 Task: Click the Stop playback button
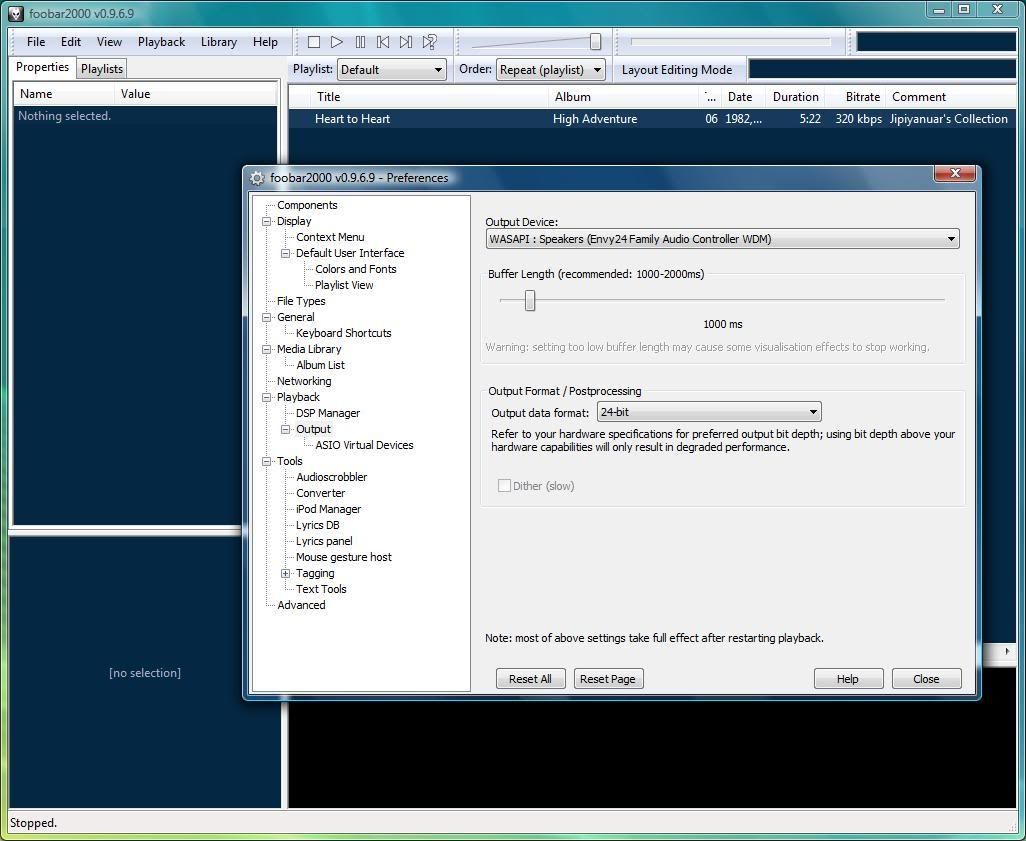(x=313, y=42)
